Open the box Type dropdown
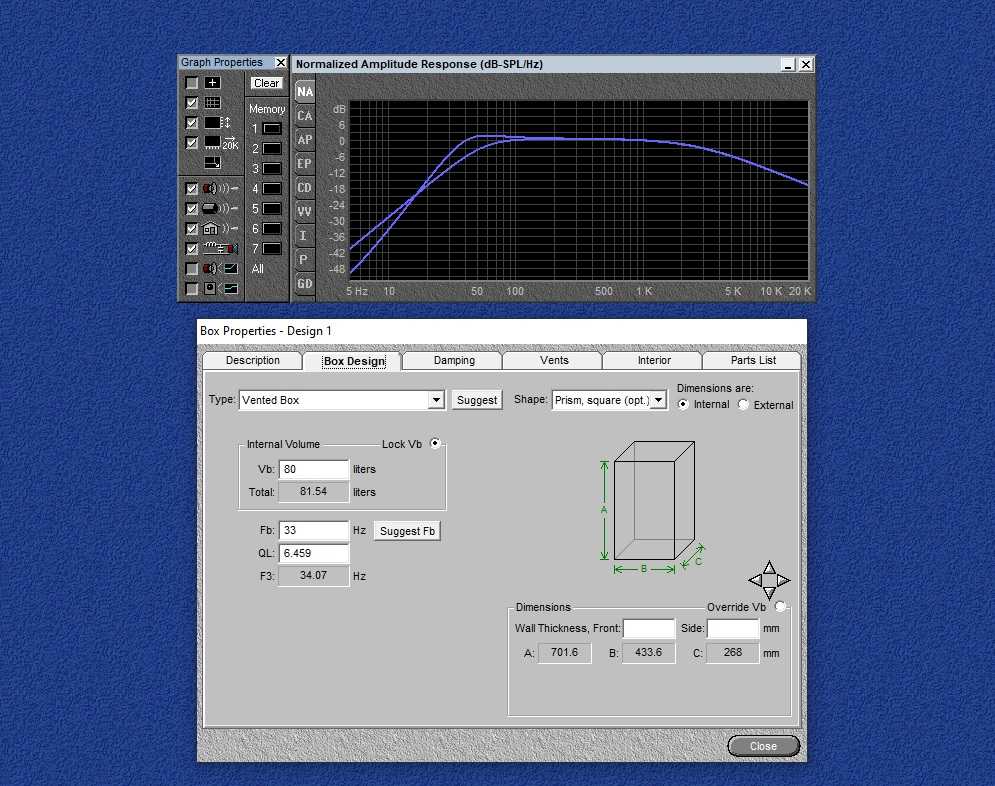The width and height of the screenshot is (995, 786). (436, 400)
